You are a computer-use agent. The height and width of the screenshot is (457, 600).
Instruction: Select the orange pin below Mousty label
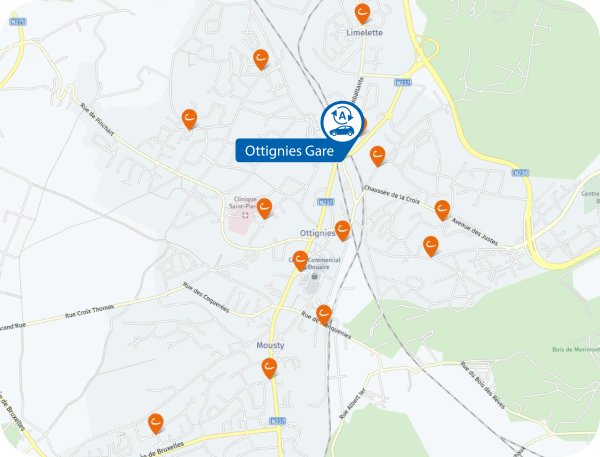tap(269, 368)
